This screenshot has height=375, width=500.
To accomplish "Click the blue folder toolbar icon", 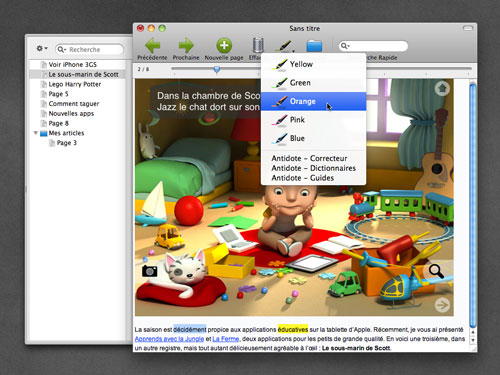I will (x=314, y=46).
